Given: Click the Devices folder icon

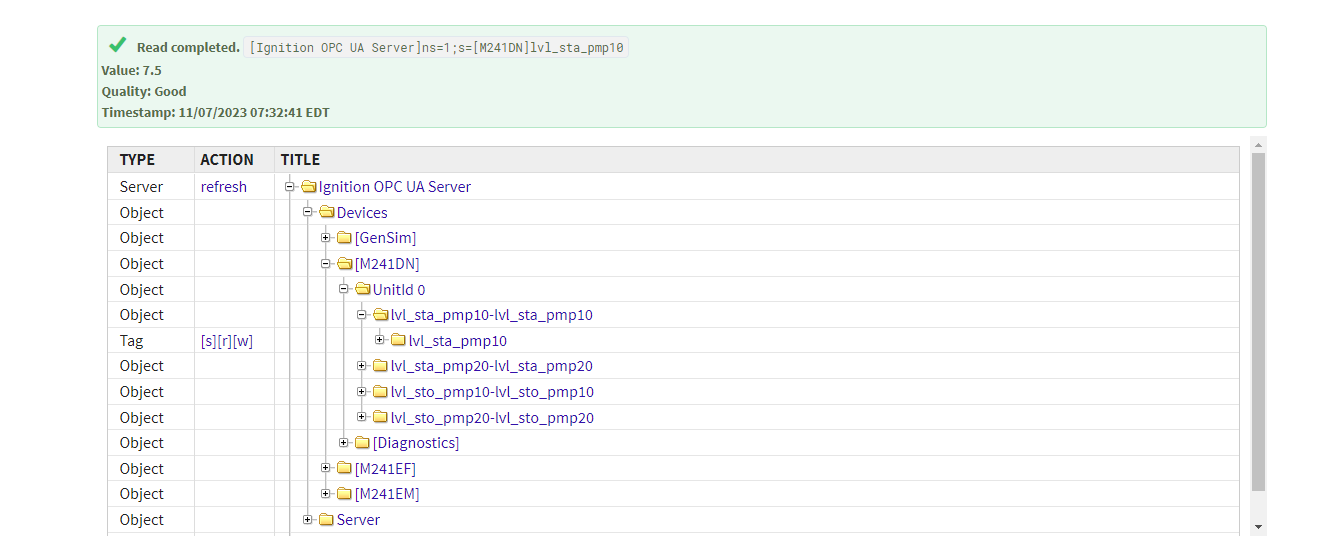Looking at the screenshot, I should click(x=326, y=212).
